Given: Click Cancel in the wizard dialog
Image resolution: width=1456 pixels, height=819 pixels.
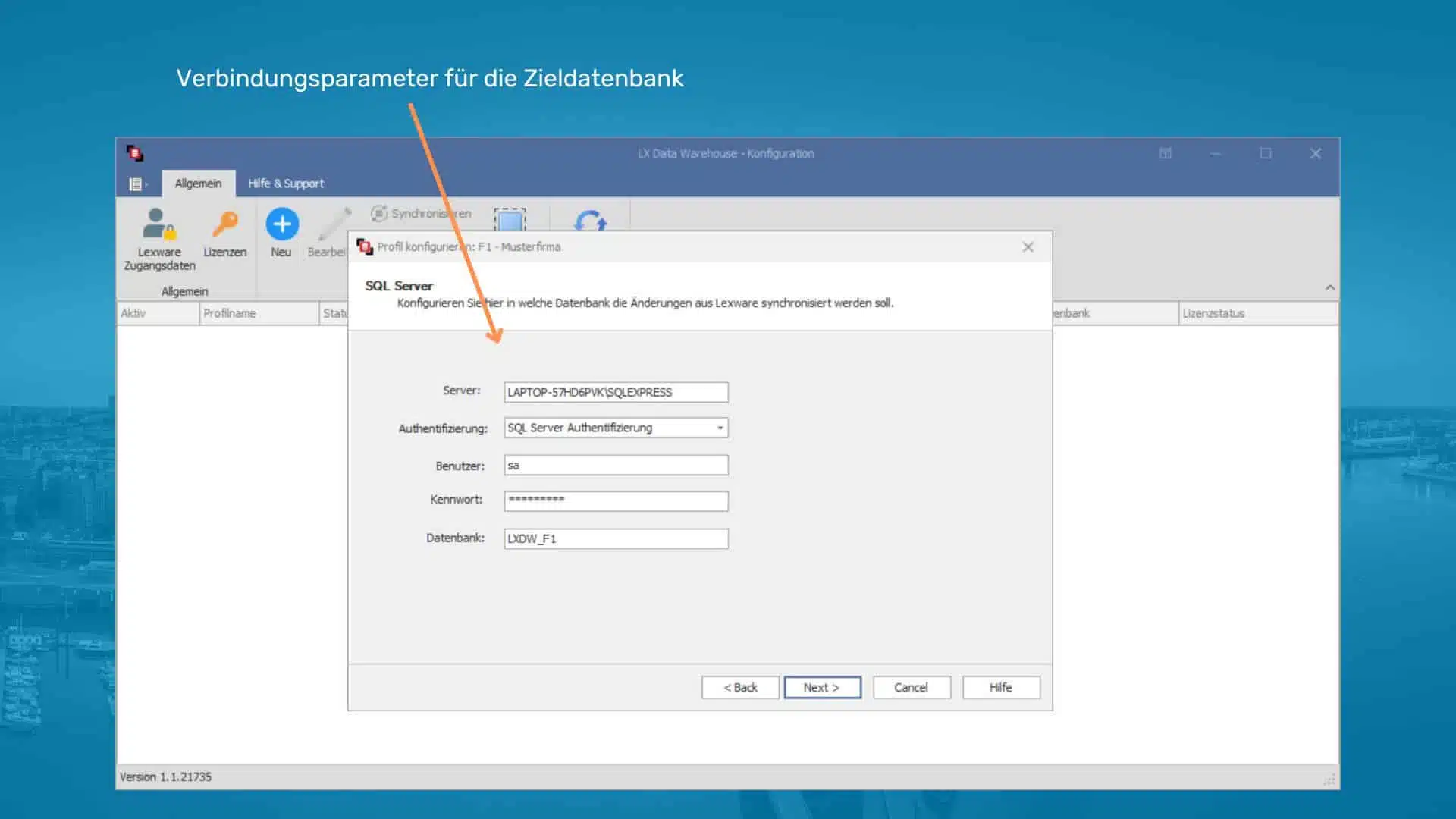Looking at the screenshot, I should [x=911, y=688].
